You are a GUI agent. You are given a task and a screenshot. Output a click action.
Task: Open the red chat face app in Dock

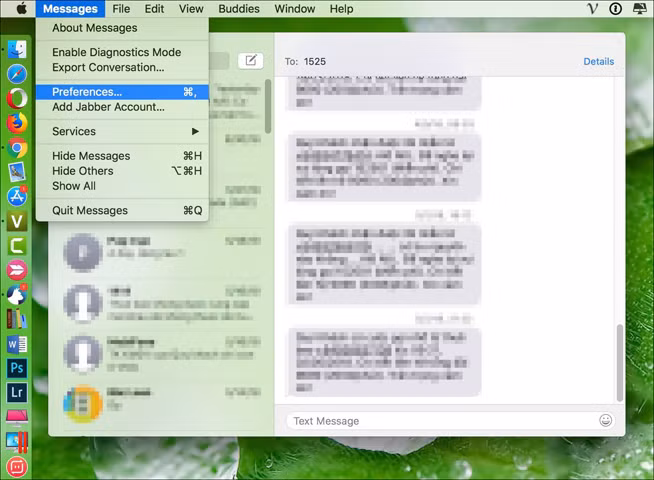point(17,467)
